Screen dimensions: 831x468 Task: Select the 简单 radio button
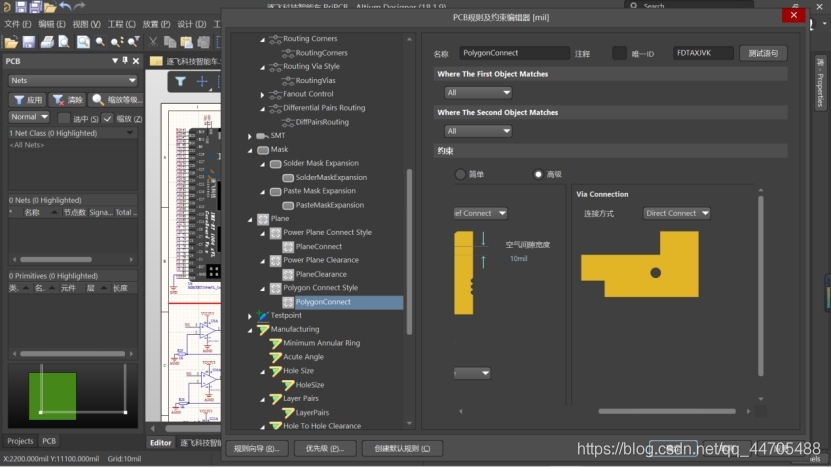coord(460,174)
